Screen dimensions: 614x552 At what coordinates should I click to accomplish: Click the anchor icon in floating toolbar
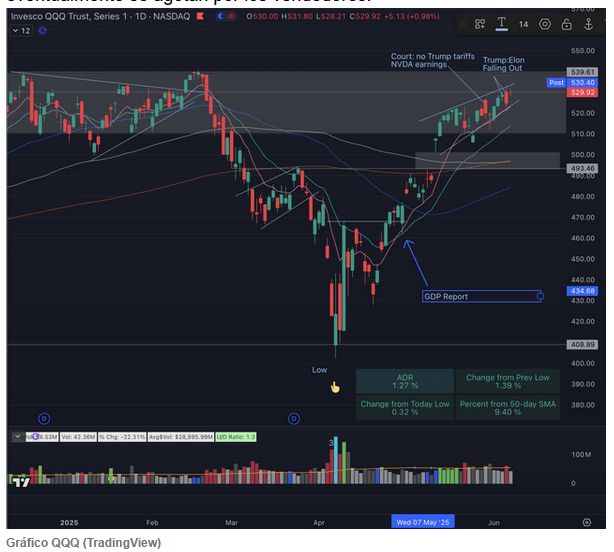point(588,24)
